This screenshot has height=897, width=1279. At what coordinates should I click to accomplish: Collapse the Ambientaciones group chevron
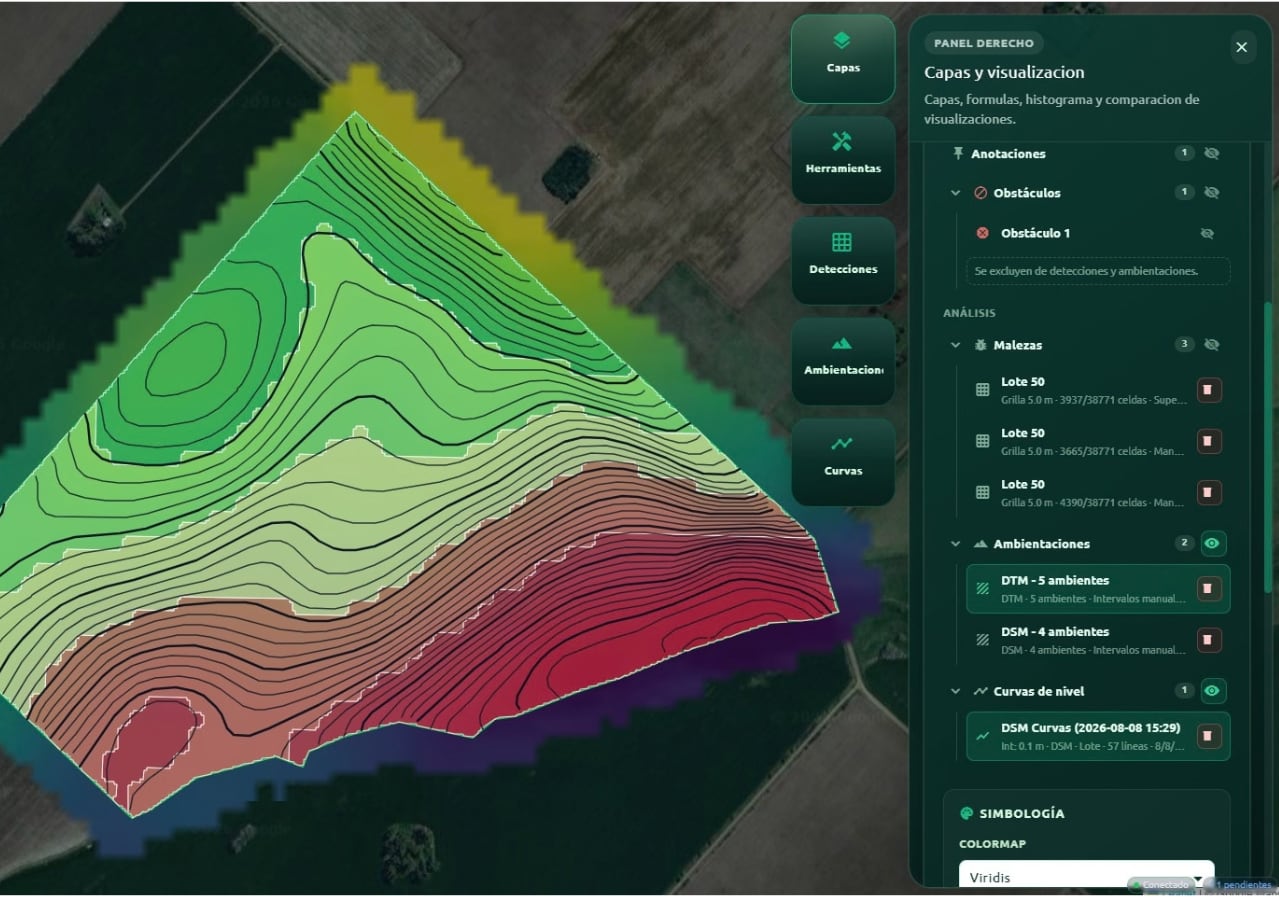tap(956, 544)
